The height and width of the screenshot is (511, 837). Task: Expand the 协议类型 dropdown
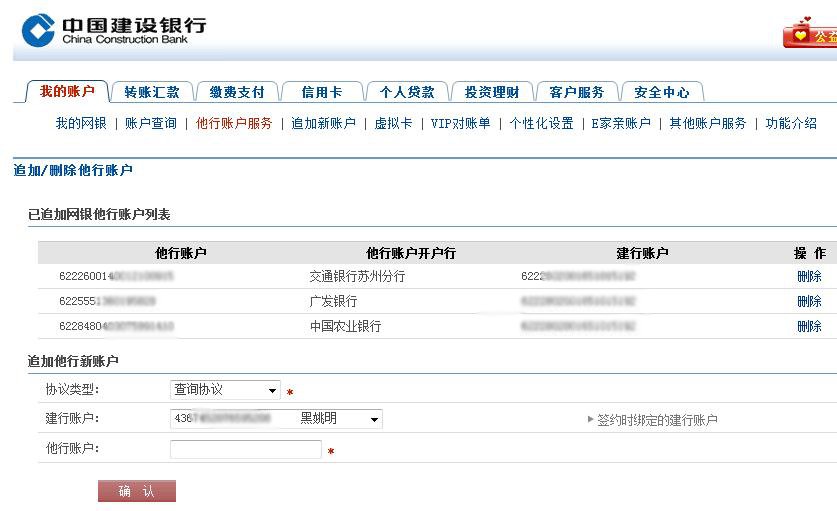click(x=273, y=390)
